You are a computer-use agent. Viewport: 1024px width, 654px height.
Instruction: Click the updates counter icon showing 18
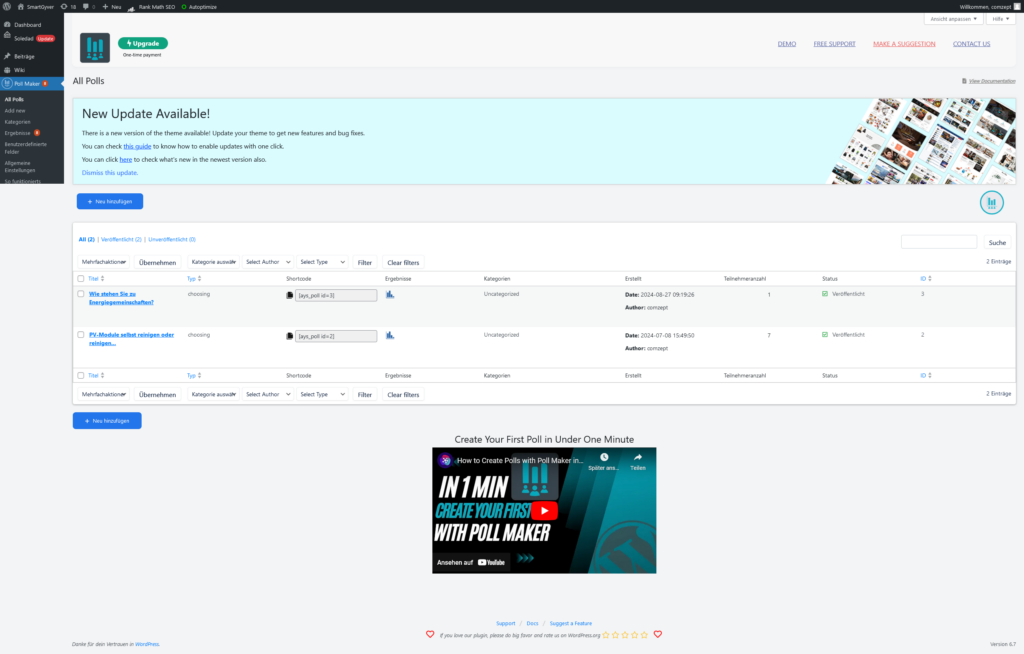pos(67,6)
